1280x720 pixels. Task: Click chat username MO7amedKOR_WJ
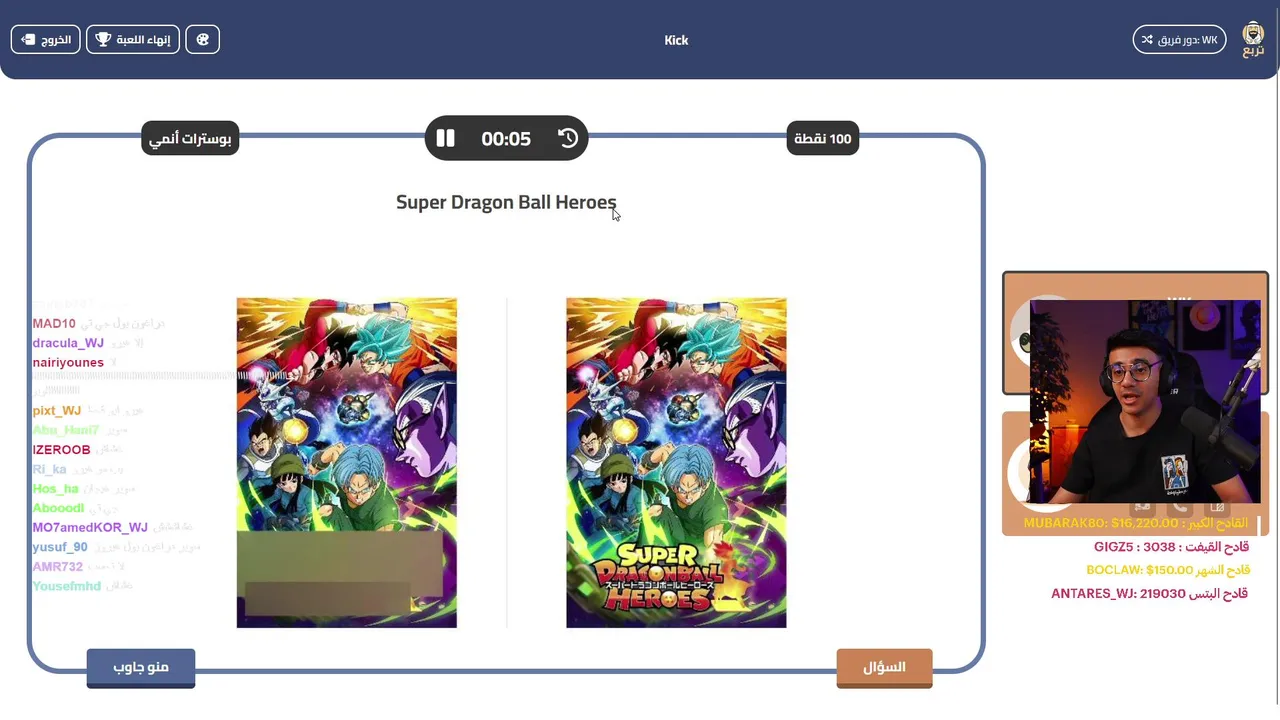point(90,527)
